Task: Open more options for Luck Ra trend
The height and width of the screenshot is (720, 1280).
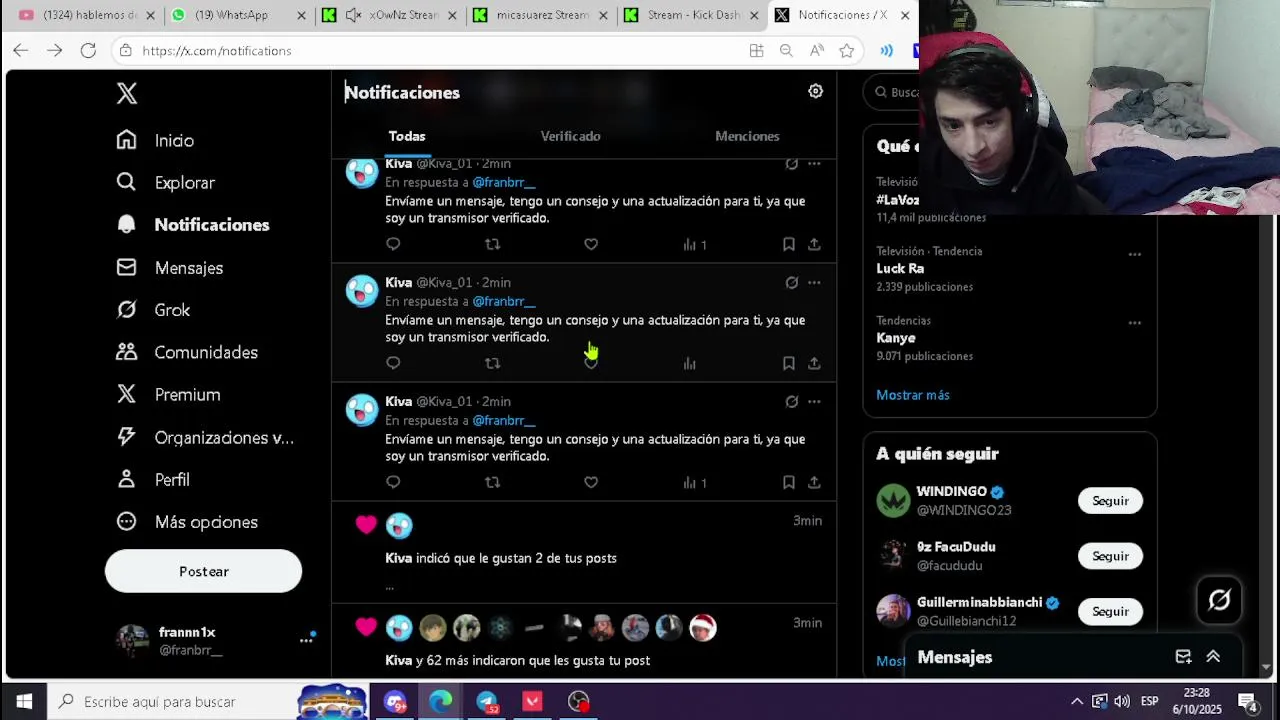Action: [1135, 254]
